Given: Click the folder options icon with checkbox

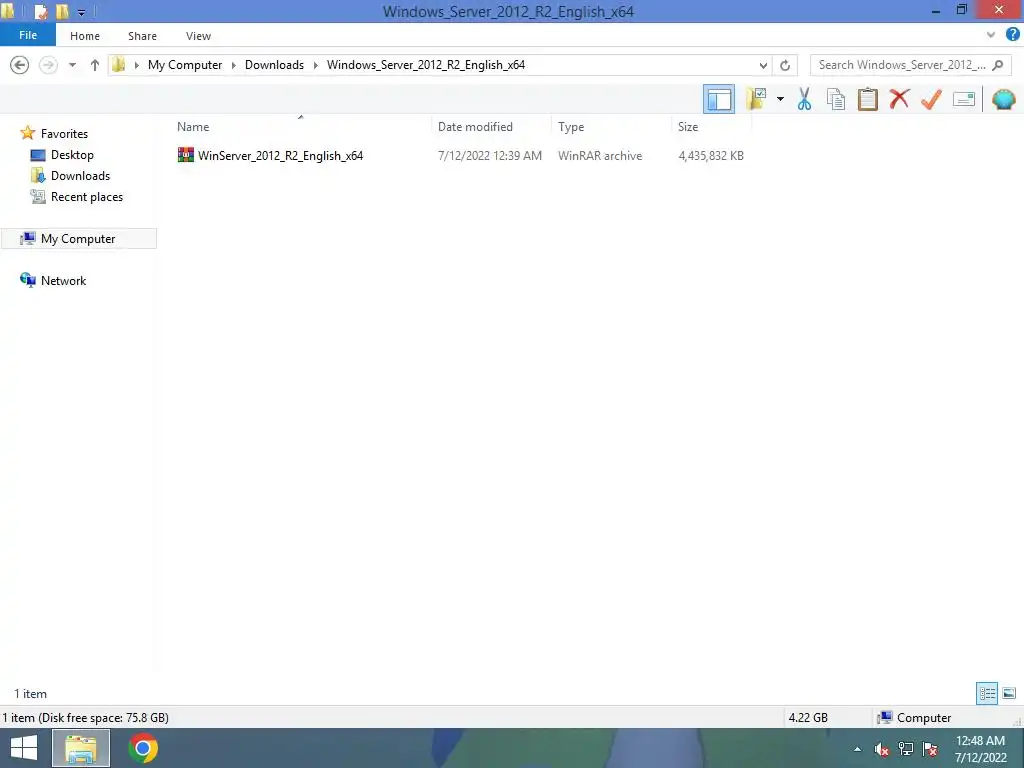Looking at the screenshot, I should [756, 99].
